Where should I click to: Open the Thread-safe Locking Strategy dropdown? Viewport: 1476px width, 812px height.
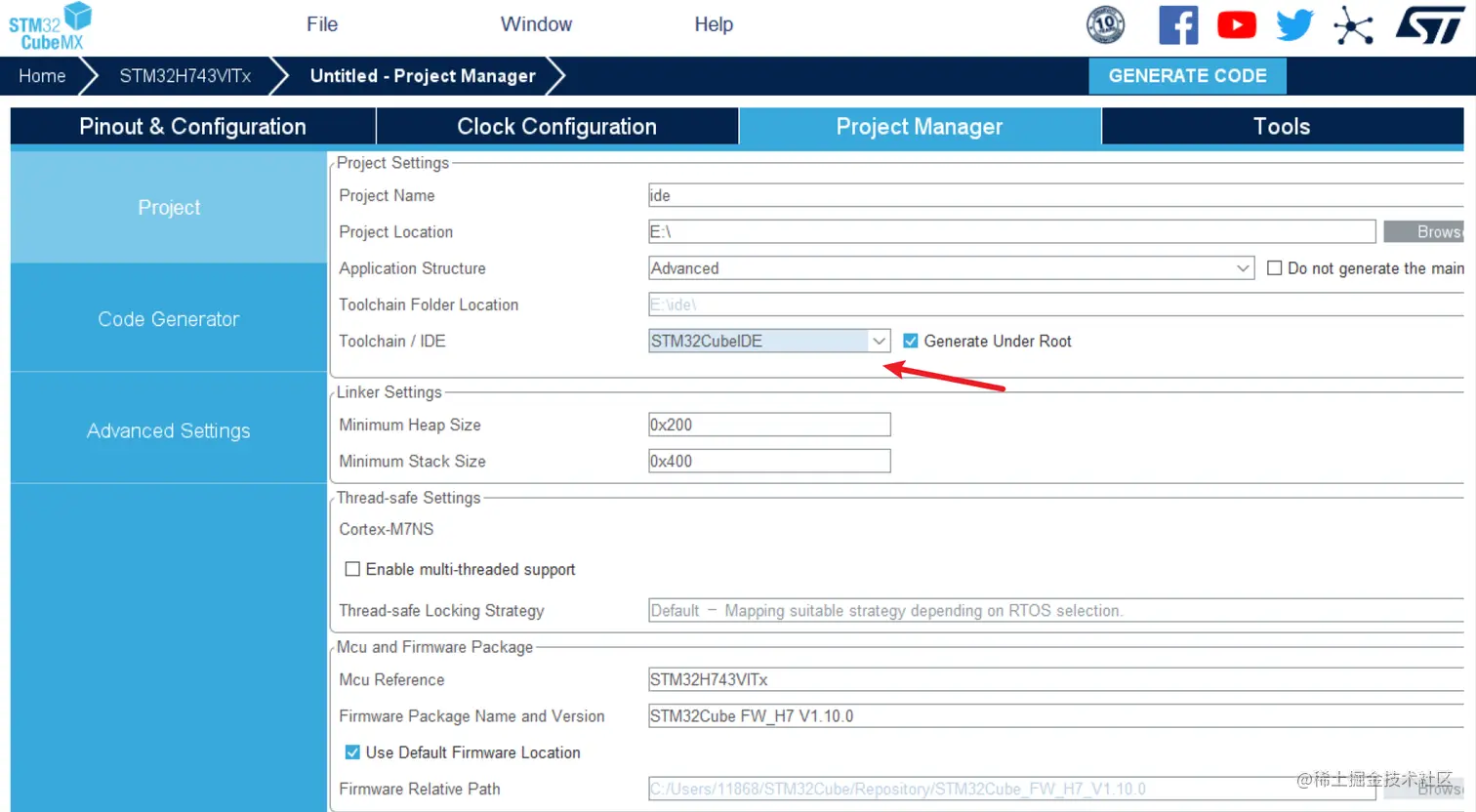pyautogui.click(x=1055, y=610)
